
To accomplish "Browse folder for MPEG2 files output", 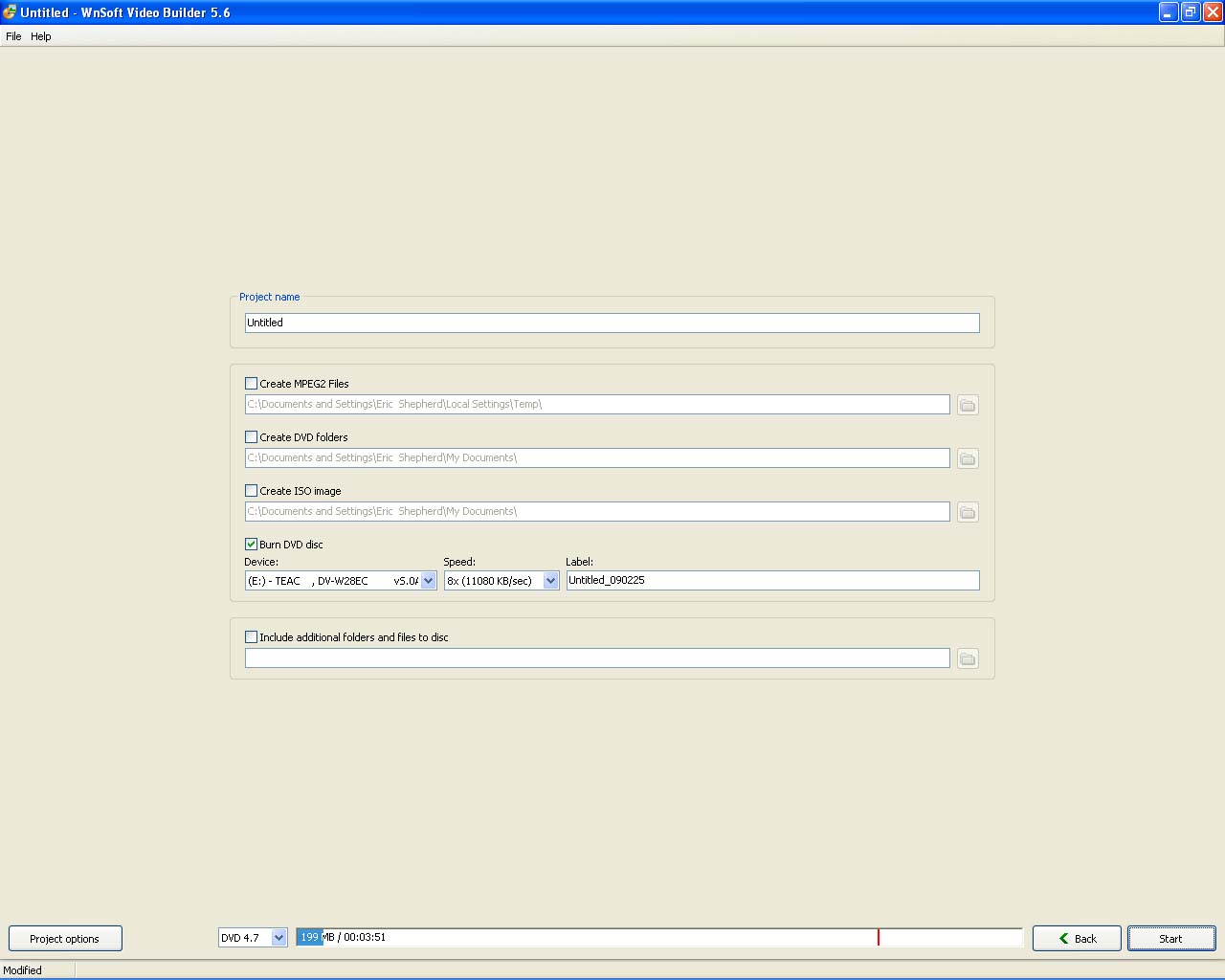I will tap(968, 405).
